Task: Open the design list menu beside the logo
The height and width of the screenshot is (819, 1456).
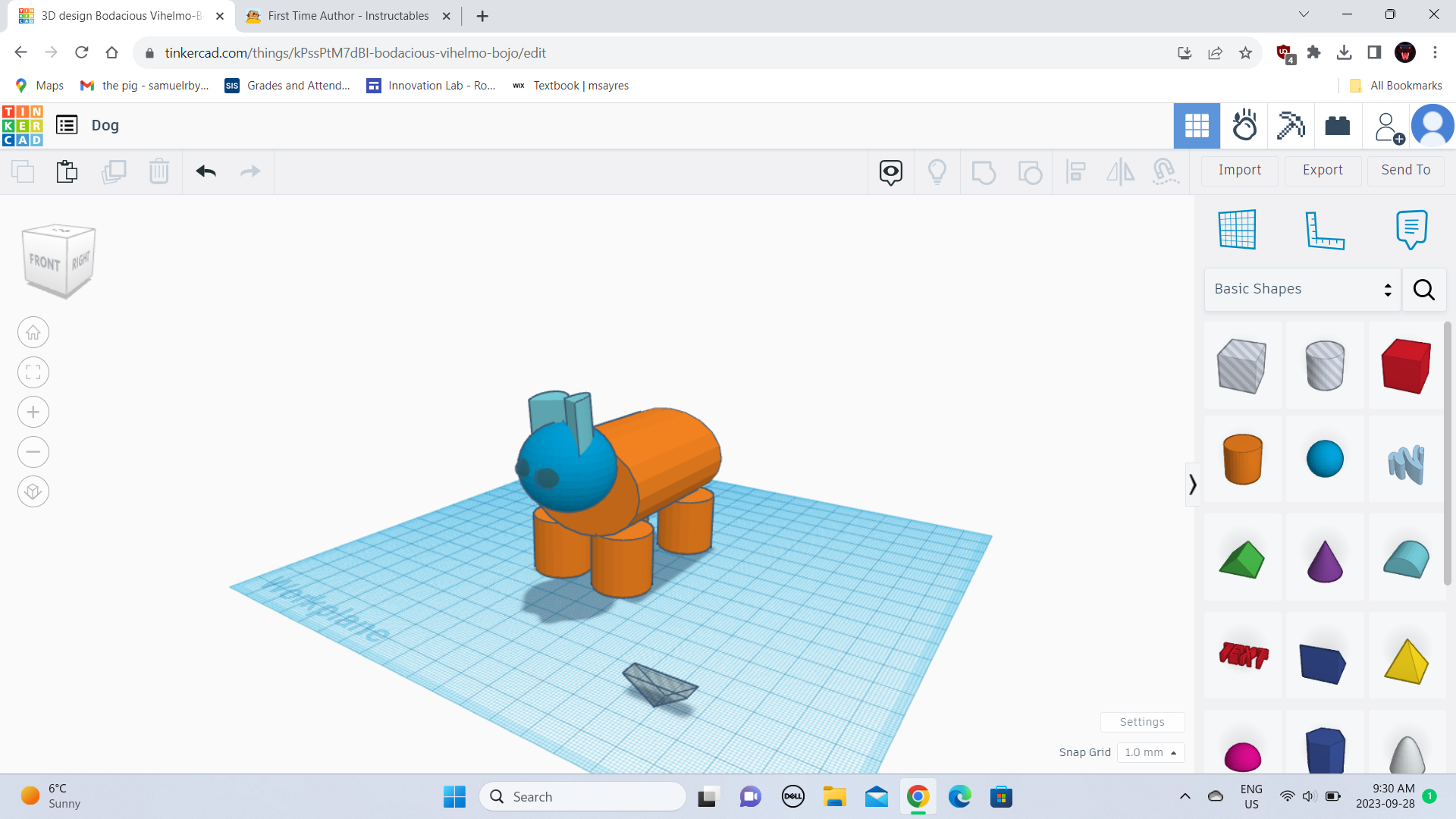Action: coord(66,124)
